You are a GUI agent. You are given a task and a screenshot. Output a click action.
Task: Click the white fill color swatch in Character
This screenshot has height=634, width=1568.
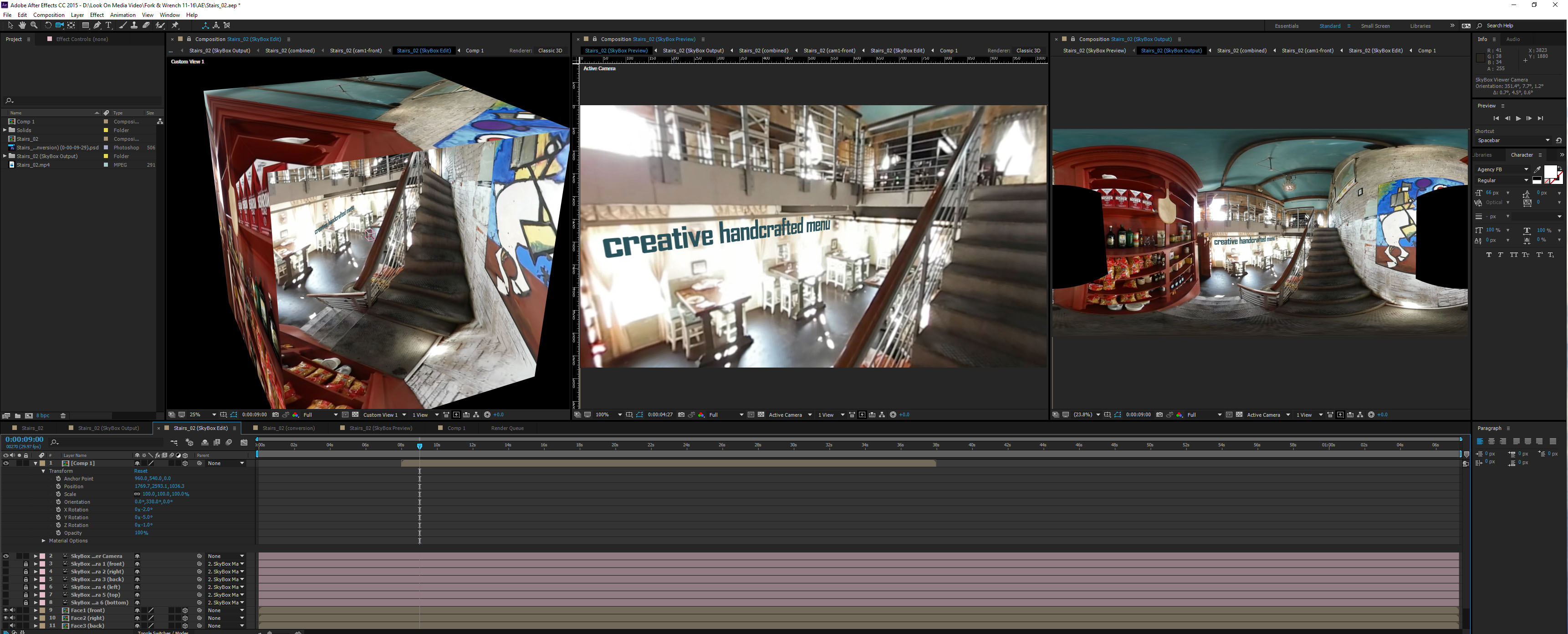[1550, 172]
